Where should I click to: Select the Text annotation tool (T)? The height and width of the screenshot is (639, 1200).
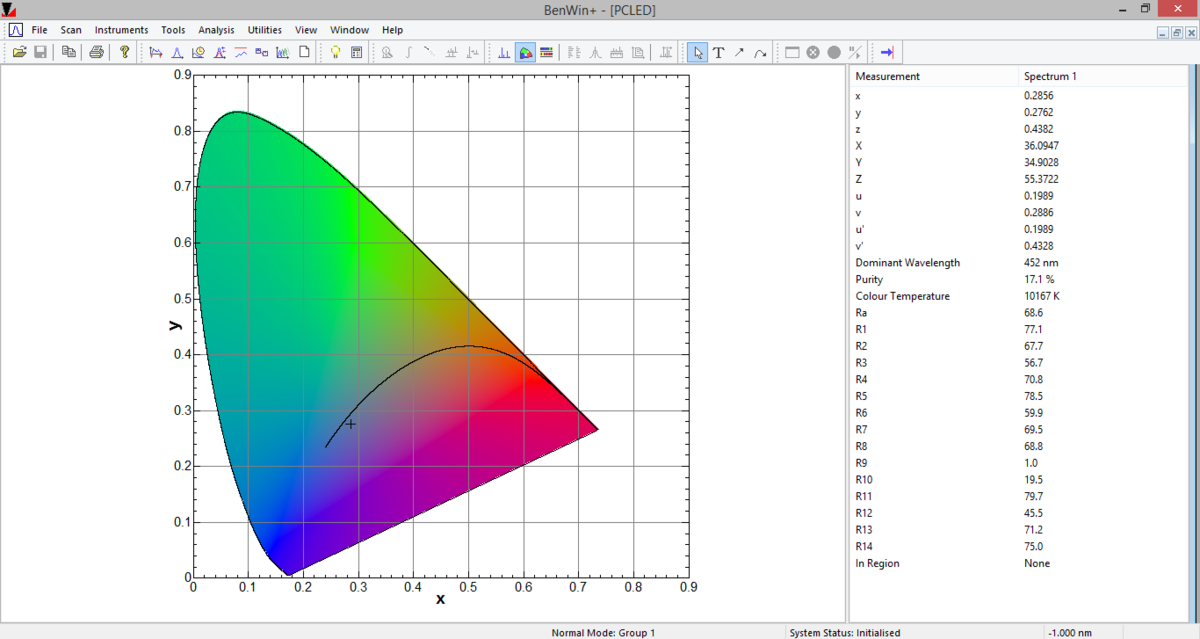click(x=718, y=52)
